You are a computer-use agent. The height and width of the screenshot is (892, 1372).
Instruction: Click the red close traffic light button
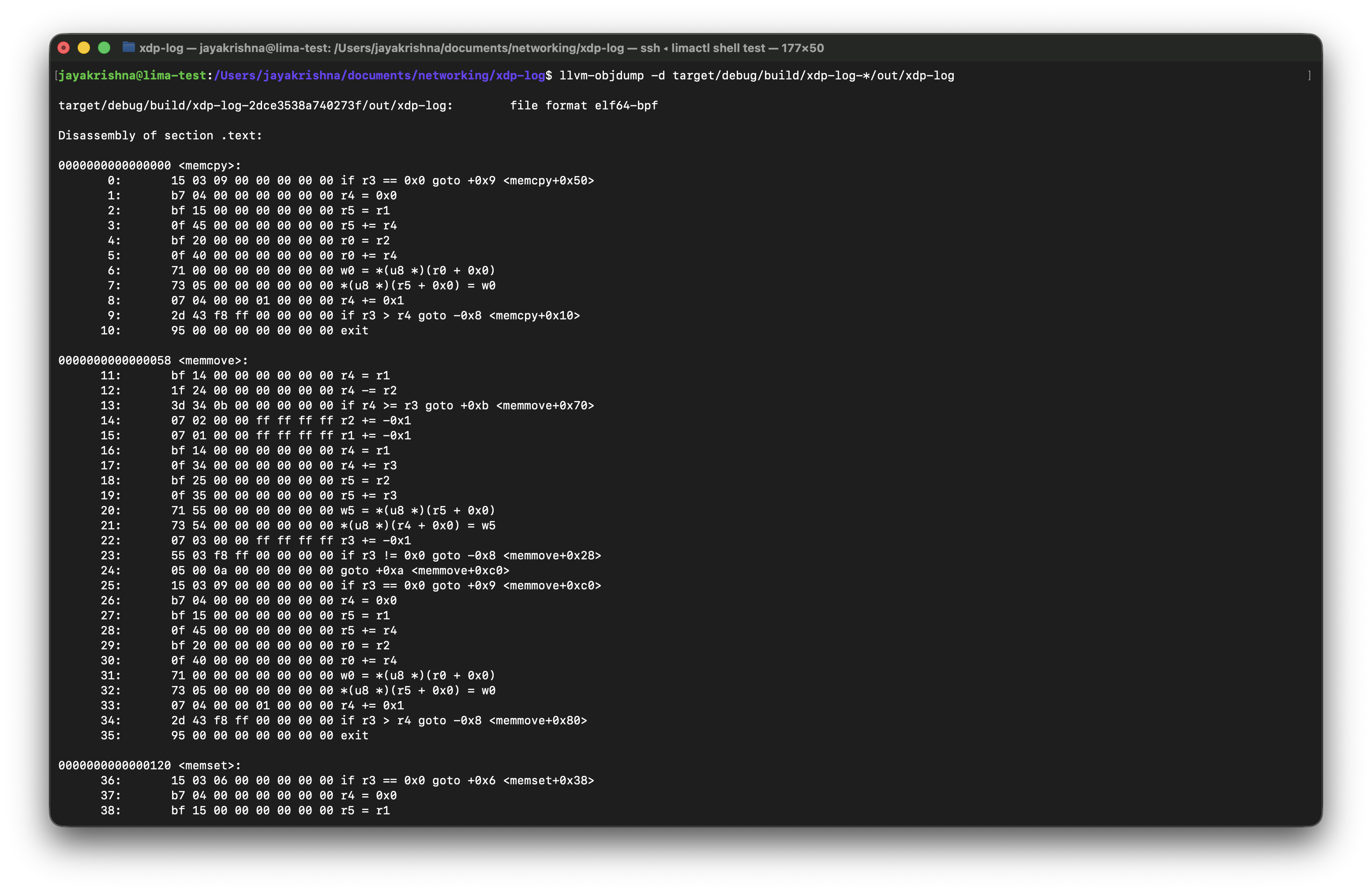click(x=64, y=48)
